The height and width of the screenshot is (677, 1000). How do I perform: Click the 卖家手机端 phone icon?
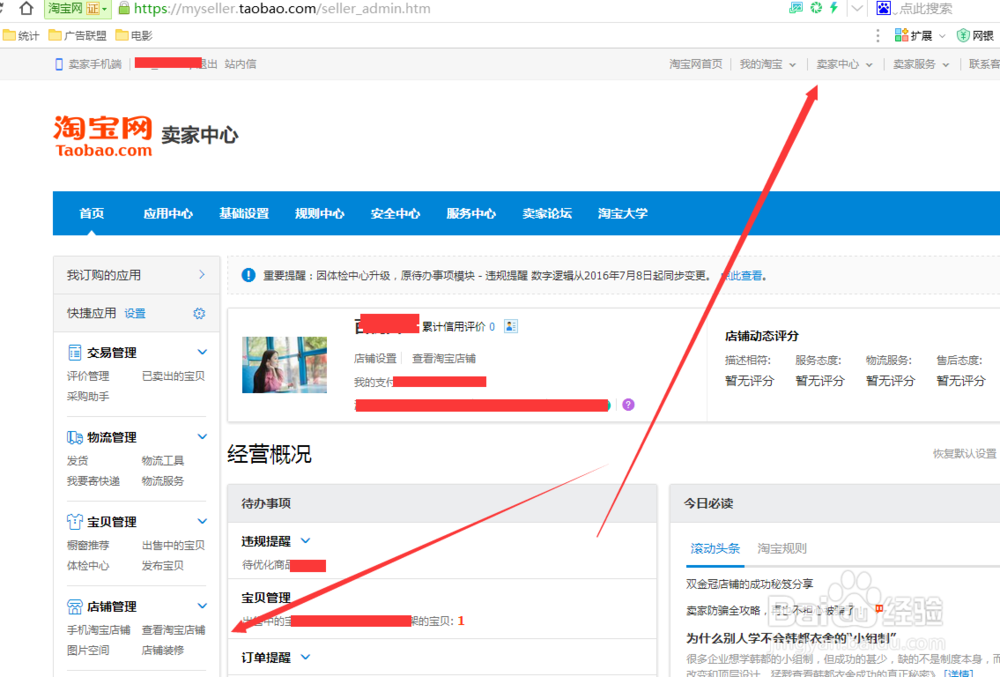(59, 64)
